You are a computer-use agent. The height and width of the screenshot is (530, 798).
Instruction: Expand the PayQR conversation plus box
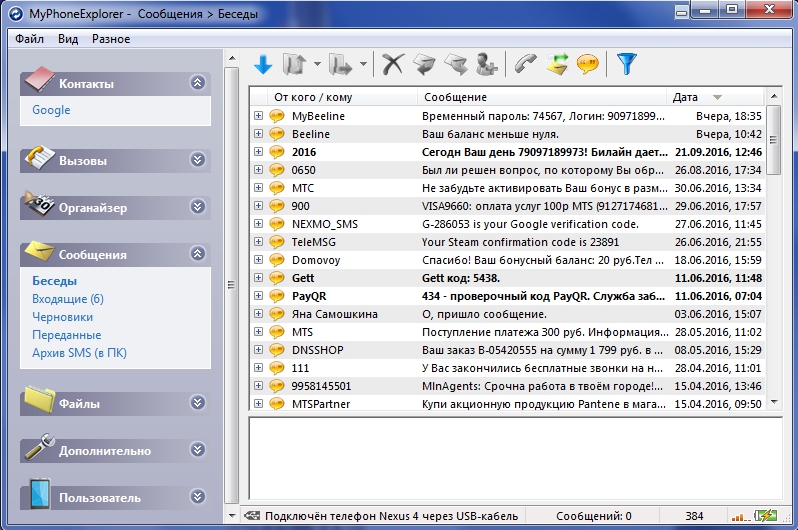click(259, 296)
